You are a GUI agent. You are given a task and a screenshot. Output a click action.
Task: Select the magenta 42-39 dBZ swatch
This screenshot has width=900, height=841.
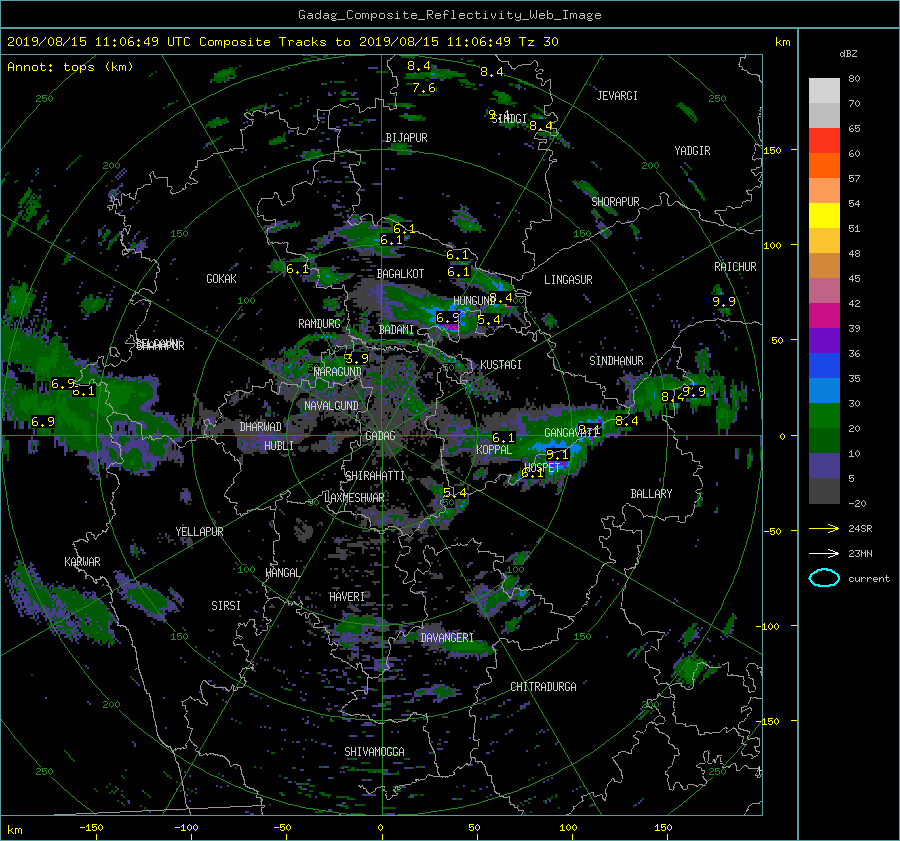[824, 316]
